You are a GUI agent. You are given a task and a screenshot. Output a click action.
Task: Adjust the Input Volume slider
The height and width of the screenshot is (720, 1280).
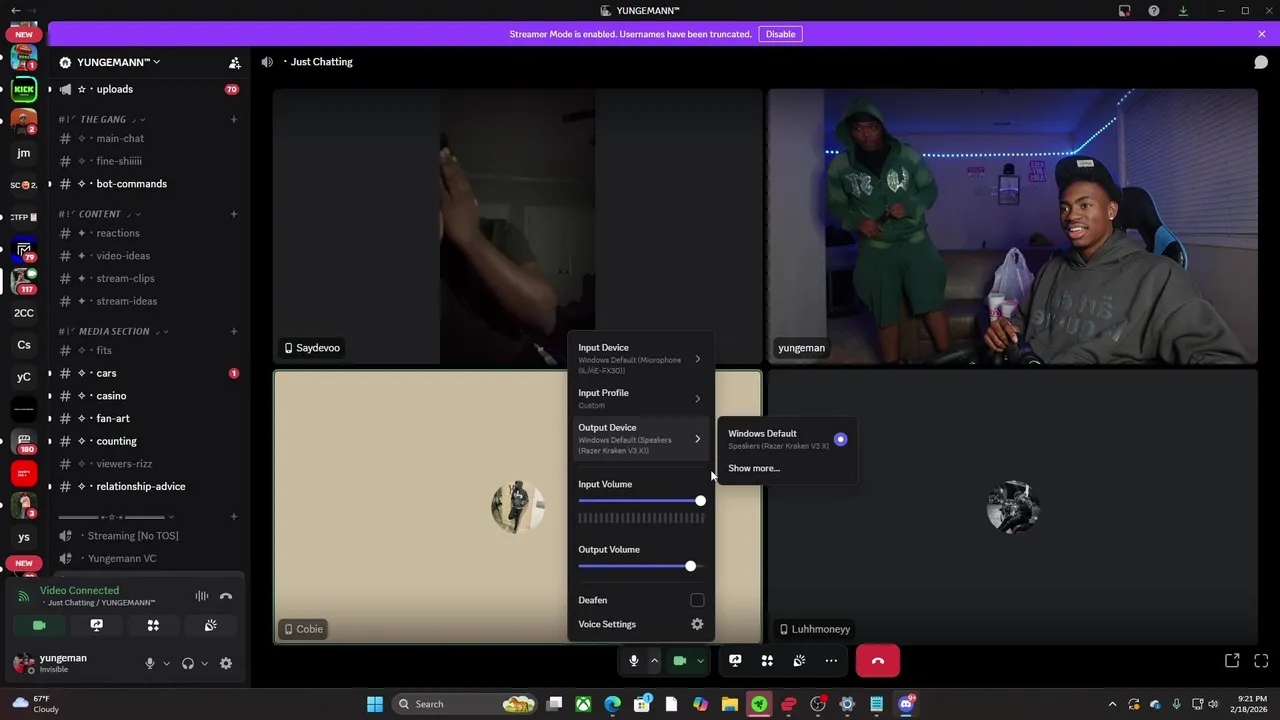[641, 501]
